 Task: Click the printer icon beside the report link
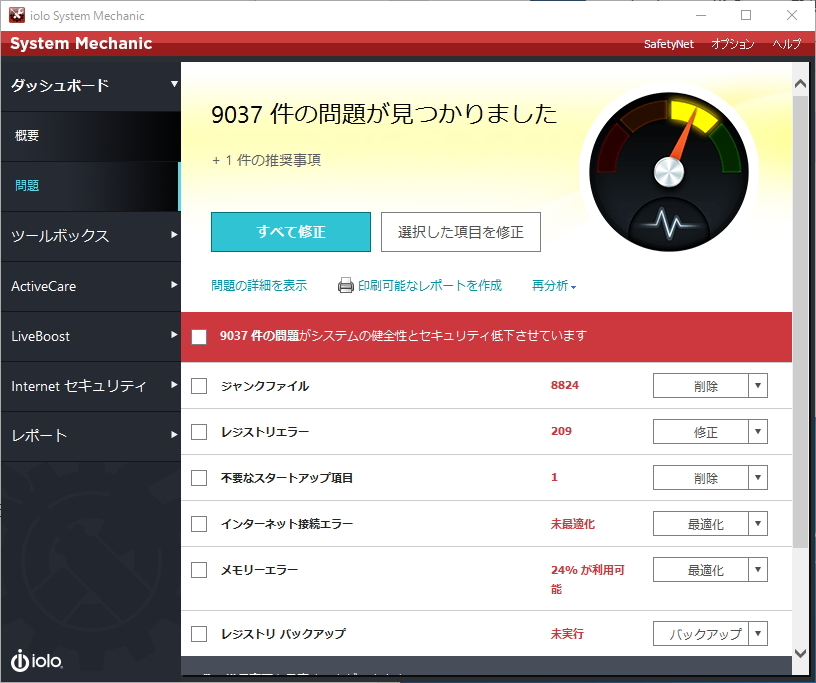pos(346,285)
